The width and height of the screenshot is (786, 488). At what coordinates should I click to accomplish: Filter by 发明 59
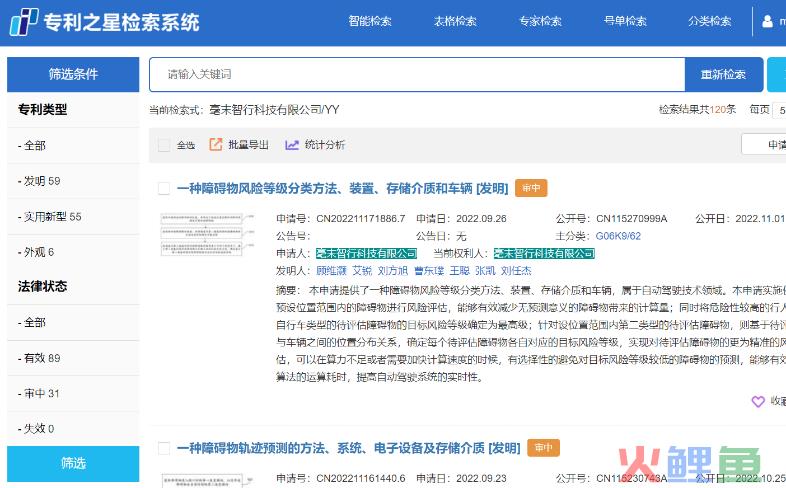point(39,181)
